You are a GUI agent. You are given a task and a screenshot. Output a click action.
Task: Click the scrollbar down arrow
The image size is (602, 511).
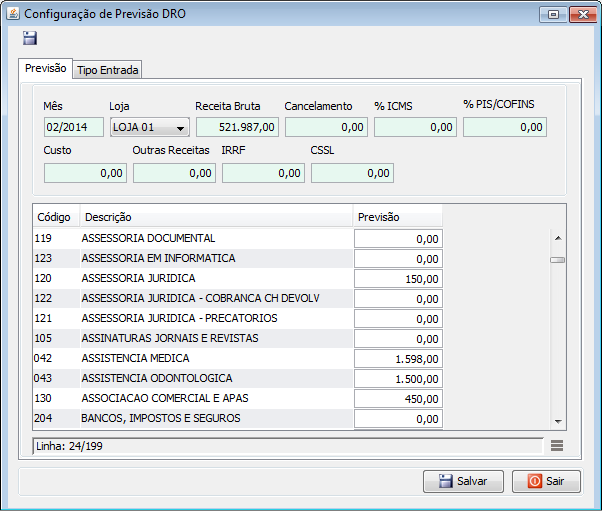558,422
